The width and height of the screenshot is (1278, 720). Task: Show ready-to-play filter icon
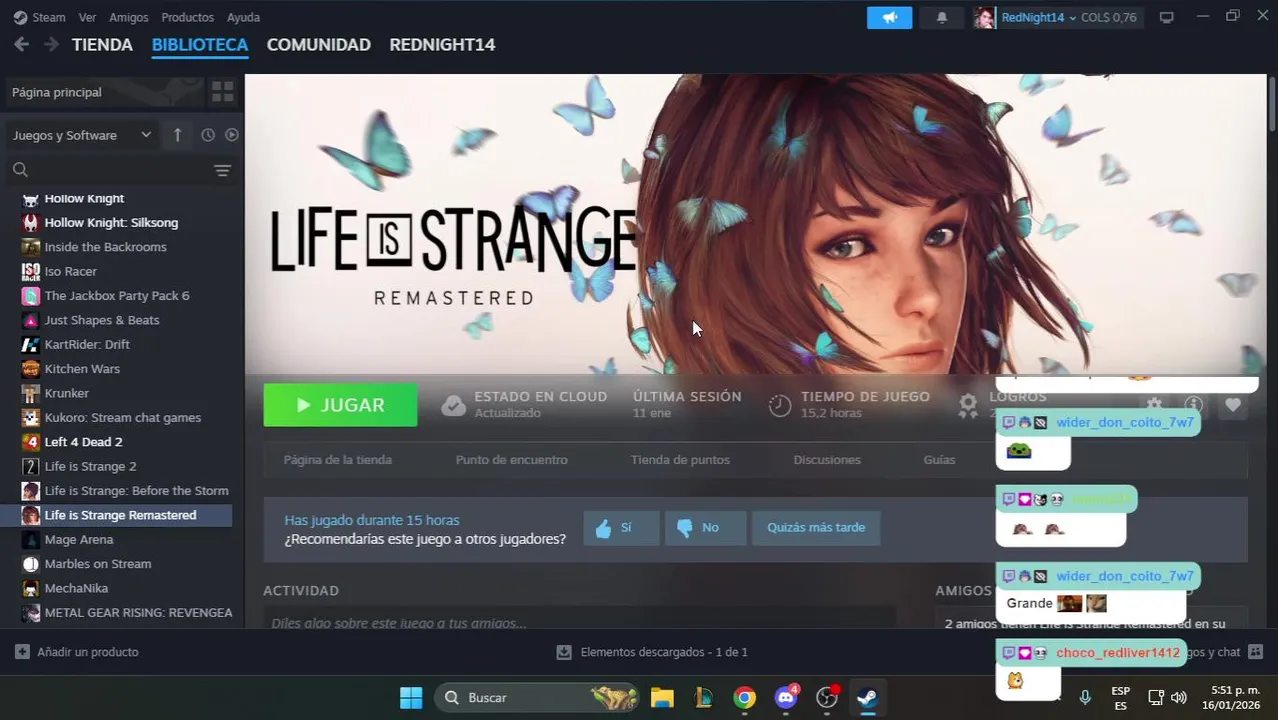tap(232, 135)
